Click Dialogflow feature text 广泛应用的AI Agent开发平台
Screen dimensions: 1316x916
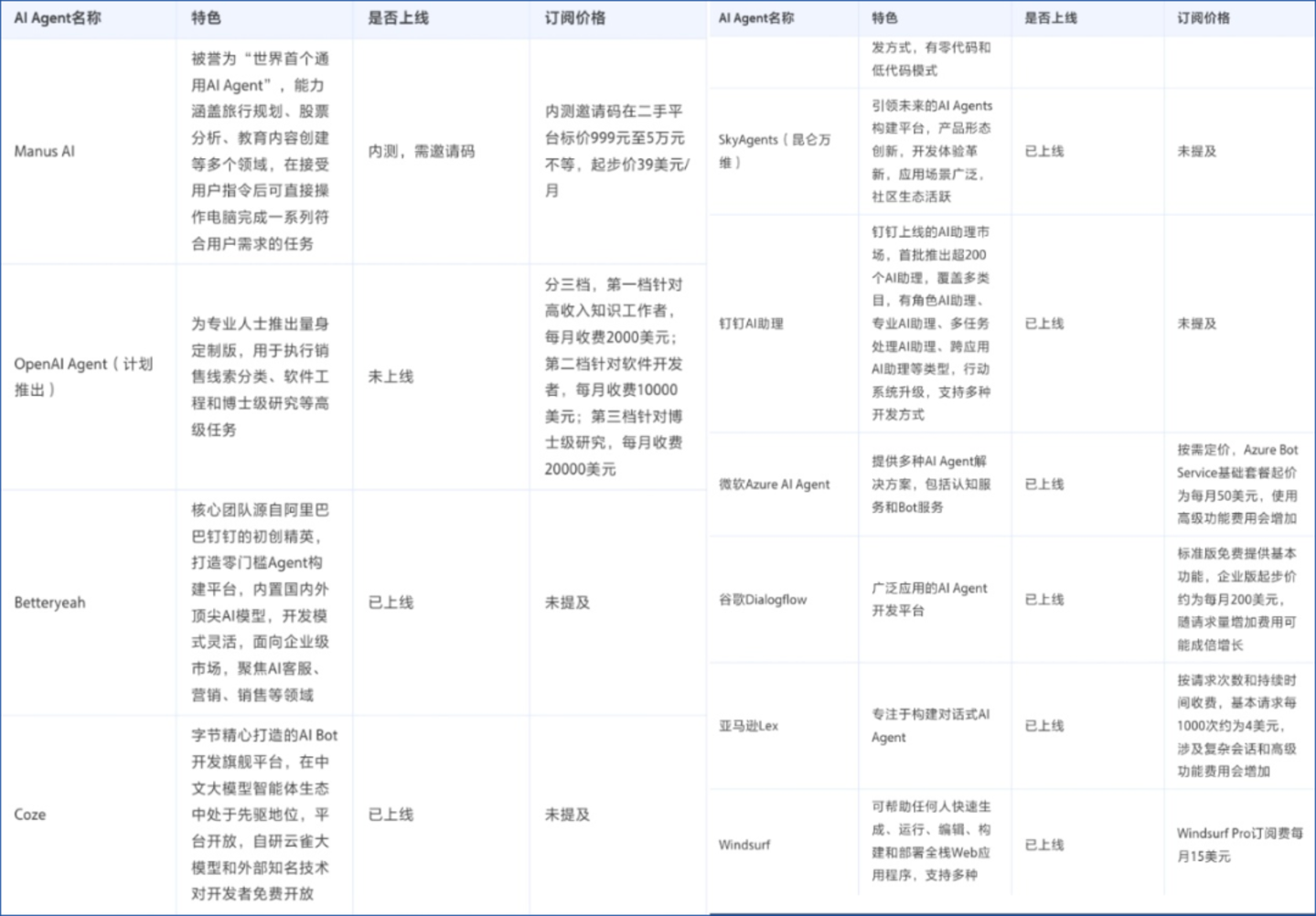click(x=929, y=600)
